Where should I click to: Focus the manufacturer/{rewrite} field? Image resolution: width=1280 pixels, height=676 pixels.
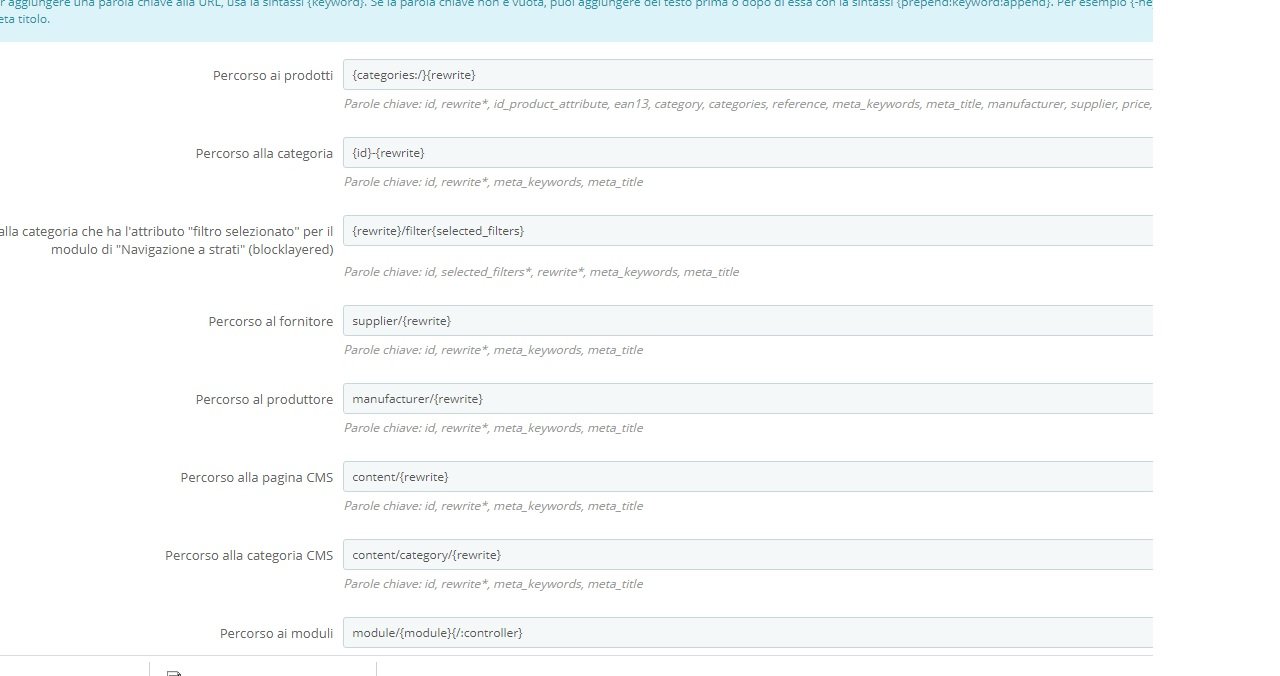click(748, 399)
